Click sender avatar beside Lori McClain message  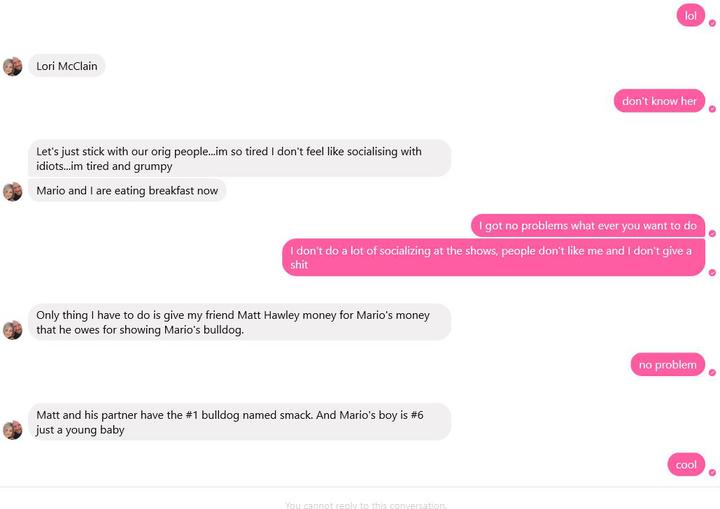12,67
